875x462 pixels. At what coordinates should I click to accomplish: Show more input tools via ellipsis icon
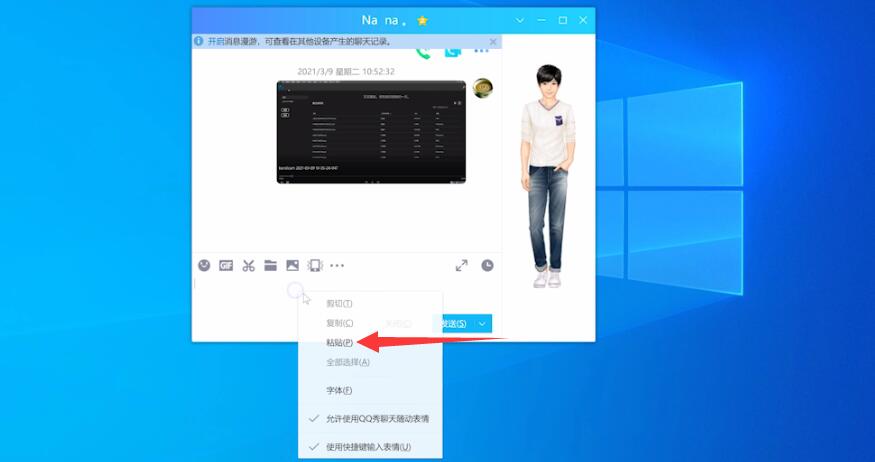click(337, 266)
